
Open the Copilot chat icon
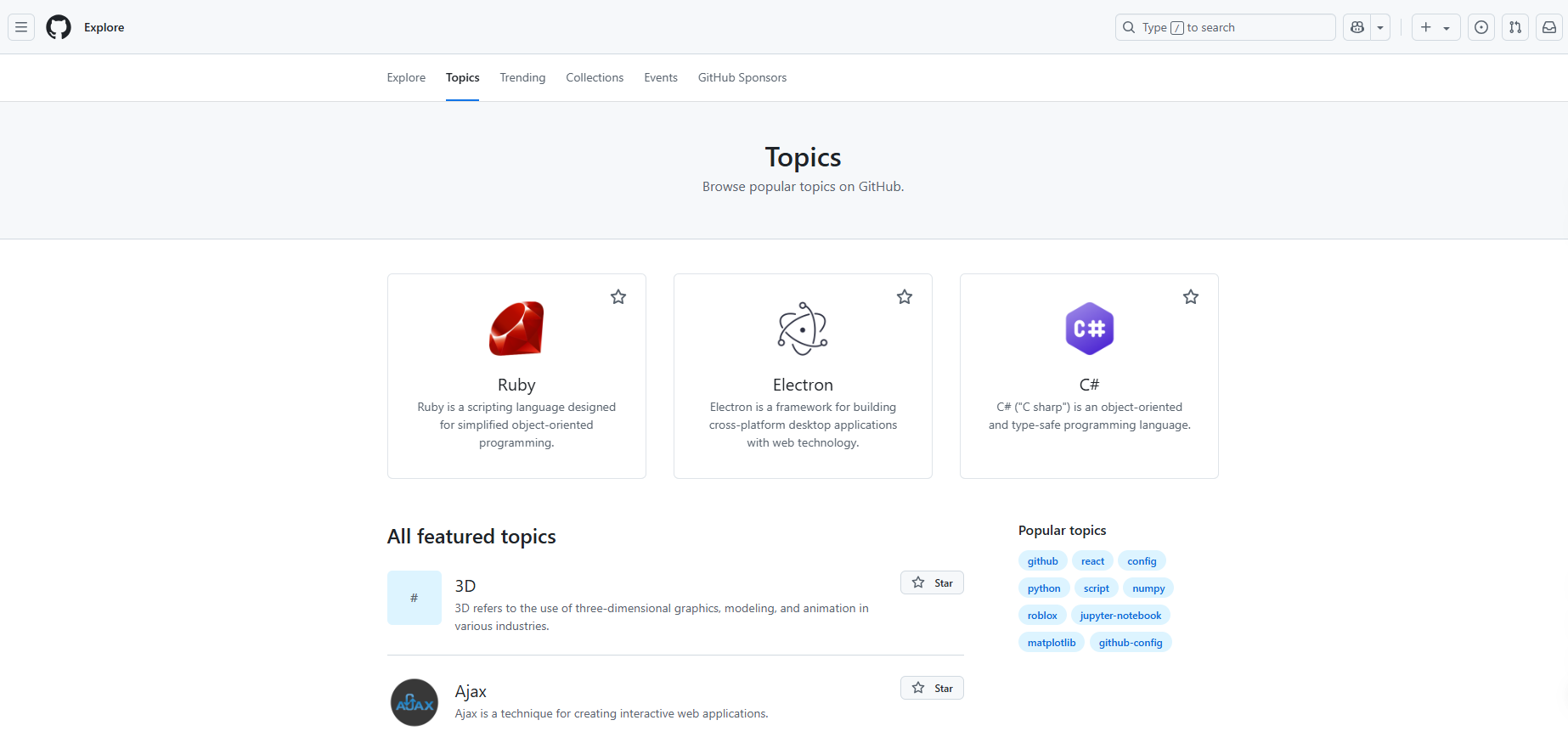tap(1357, 27)
